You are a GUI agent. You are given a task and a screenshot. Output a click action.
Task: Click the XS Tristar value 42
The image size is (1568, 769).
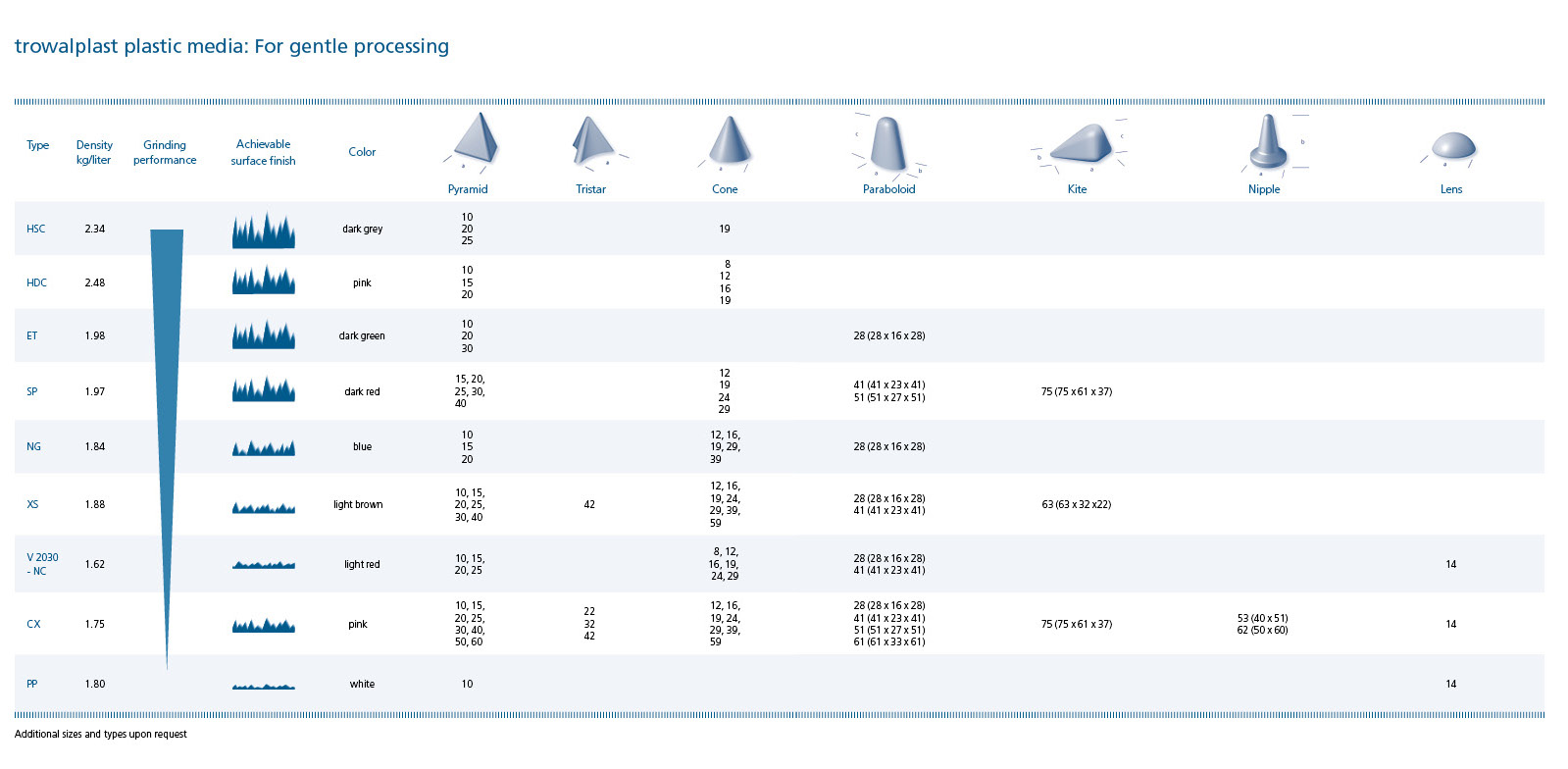click(x=589, y=505)
